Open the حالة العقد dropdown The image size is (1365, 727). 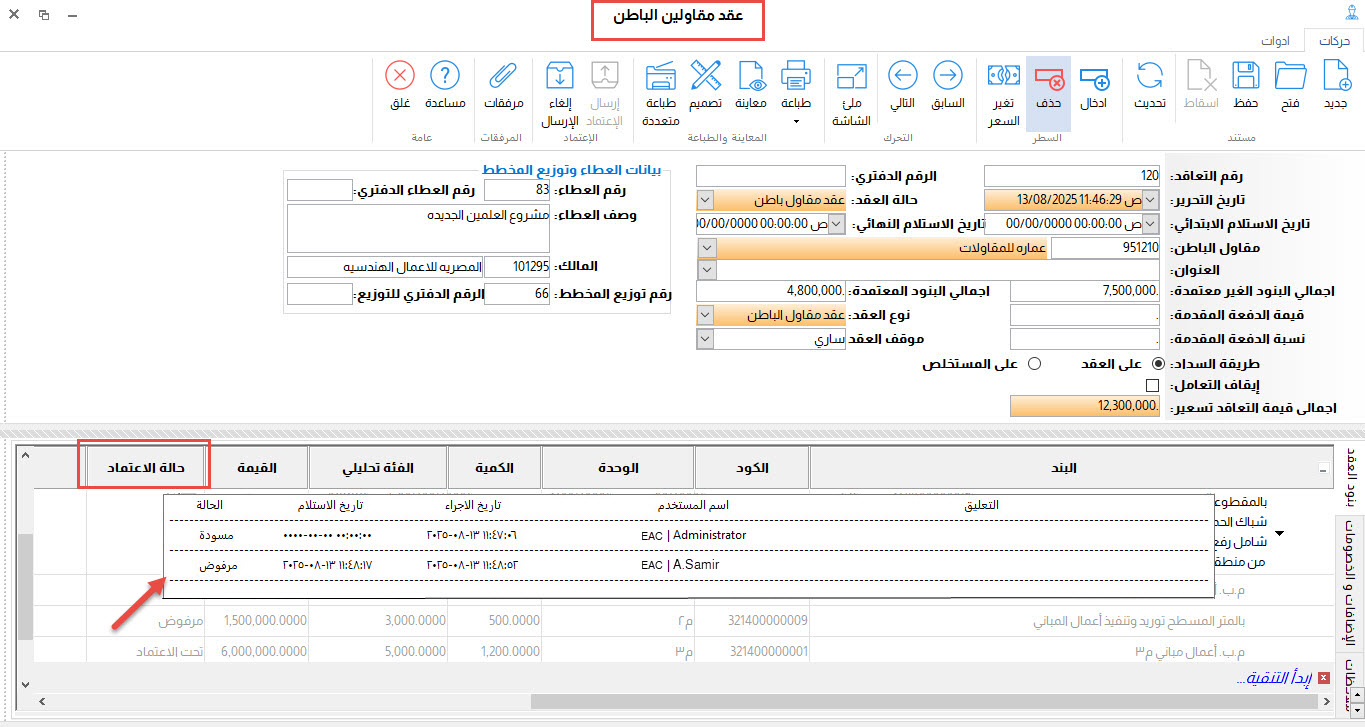point(705,200)
